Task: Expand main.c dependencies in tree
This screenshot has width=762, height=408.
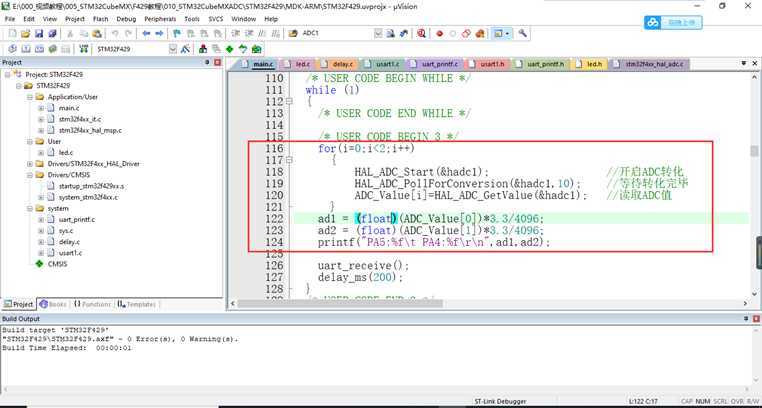Action: click(41, 108)
